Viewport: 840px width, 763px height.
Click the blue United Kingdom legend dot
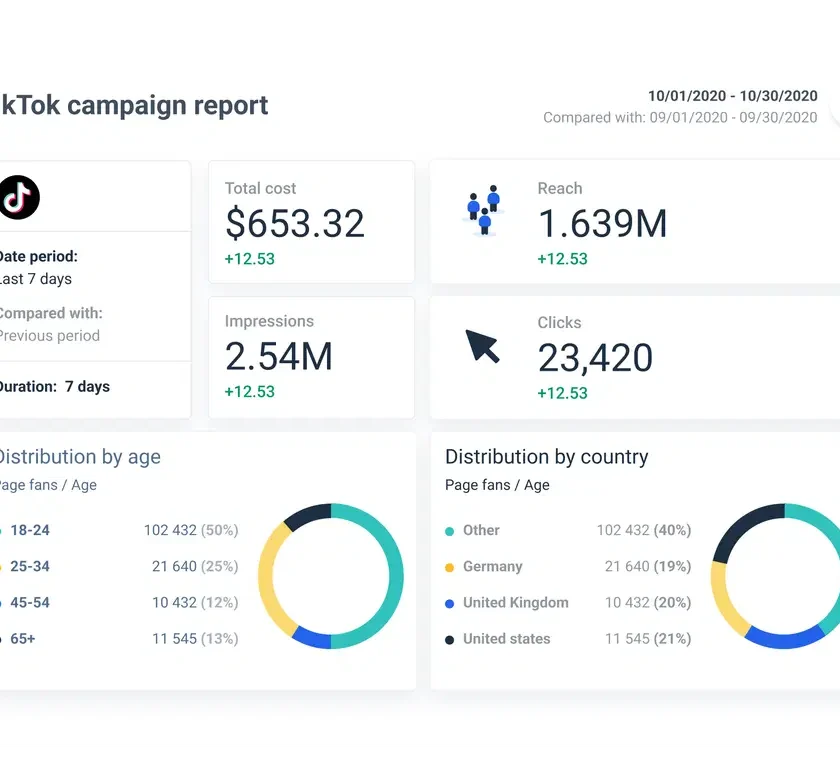click(449, 603)
